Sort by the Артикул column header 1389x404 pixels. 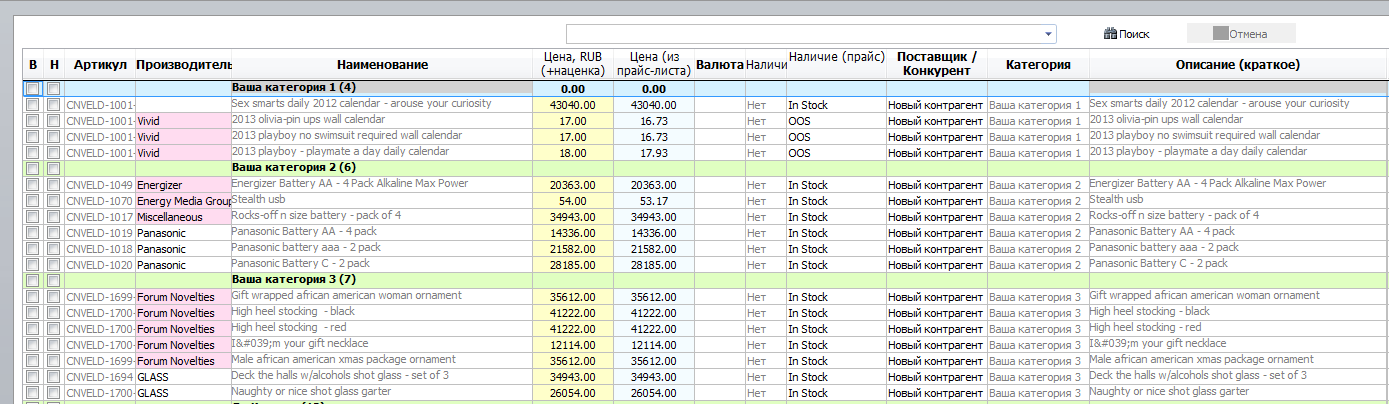click(x=99, y=64)
